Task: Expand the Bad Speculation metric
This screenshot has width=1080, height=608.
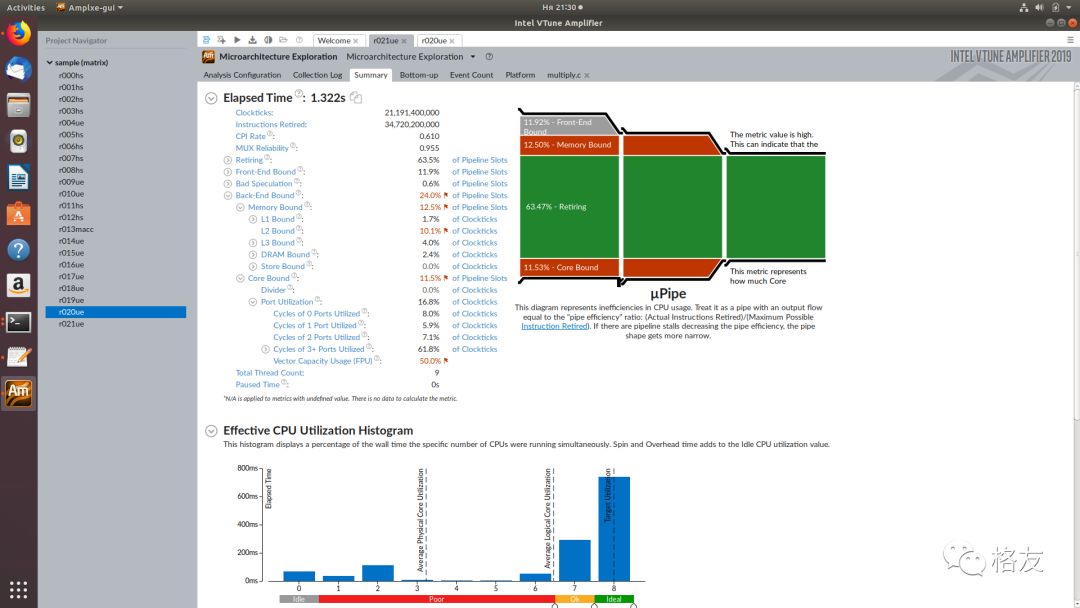Action: pos(227,184)
